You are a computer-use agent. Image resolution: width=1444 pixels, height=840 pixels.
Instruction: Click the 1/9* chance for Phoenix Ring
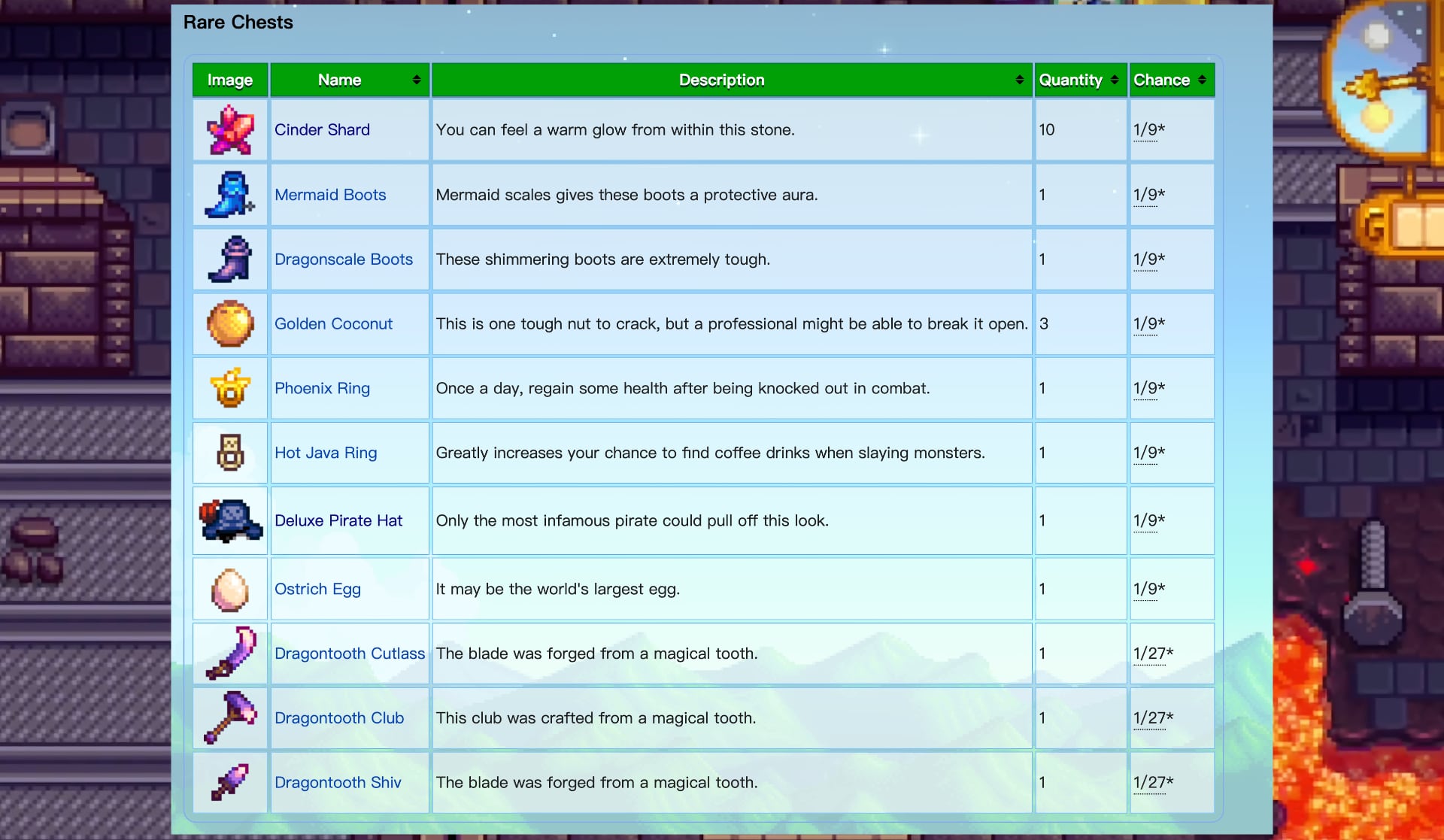tap(1149, 389)
